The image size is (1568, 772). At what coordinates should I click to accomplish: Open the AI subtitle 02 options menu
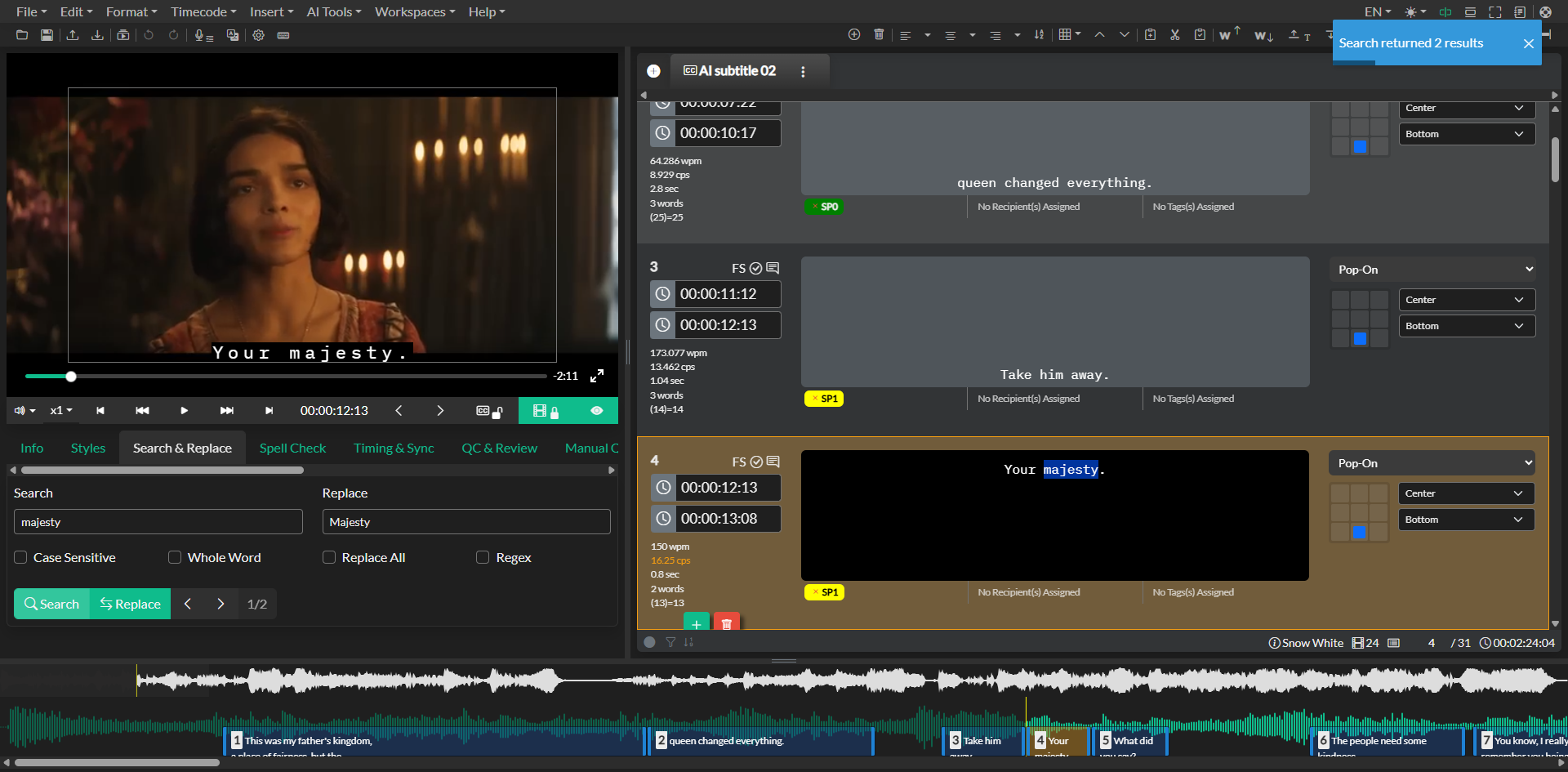click(x=803, y=71)
